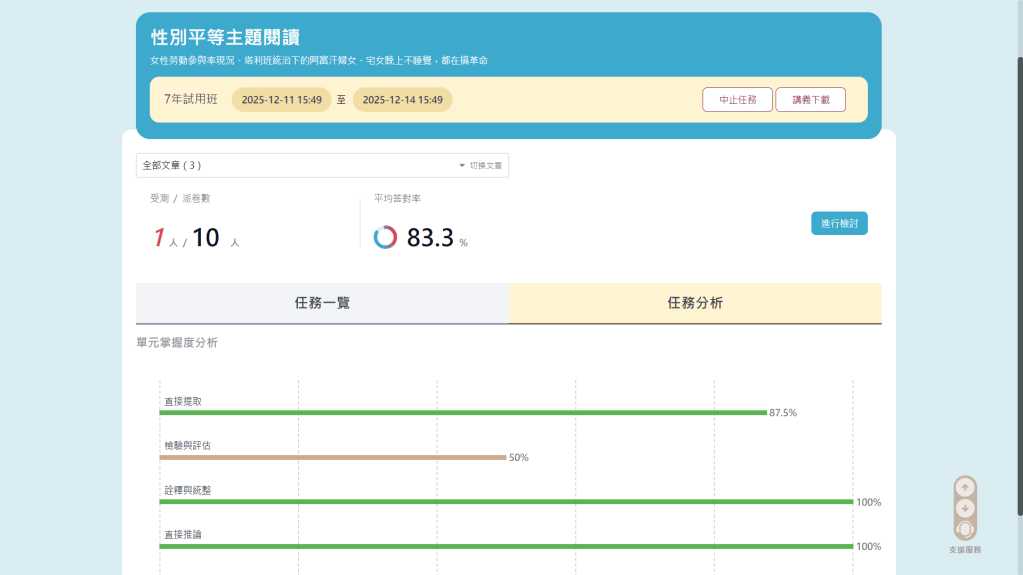This screenshot has height=575, width=1023.
Task: Click the 直接推論 100% bar
Action: pyautogui.click(x=506, y=547)
